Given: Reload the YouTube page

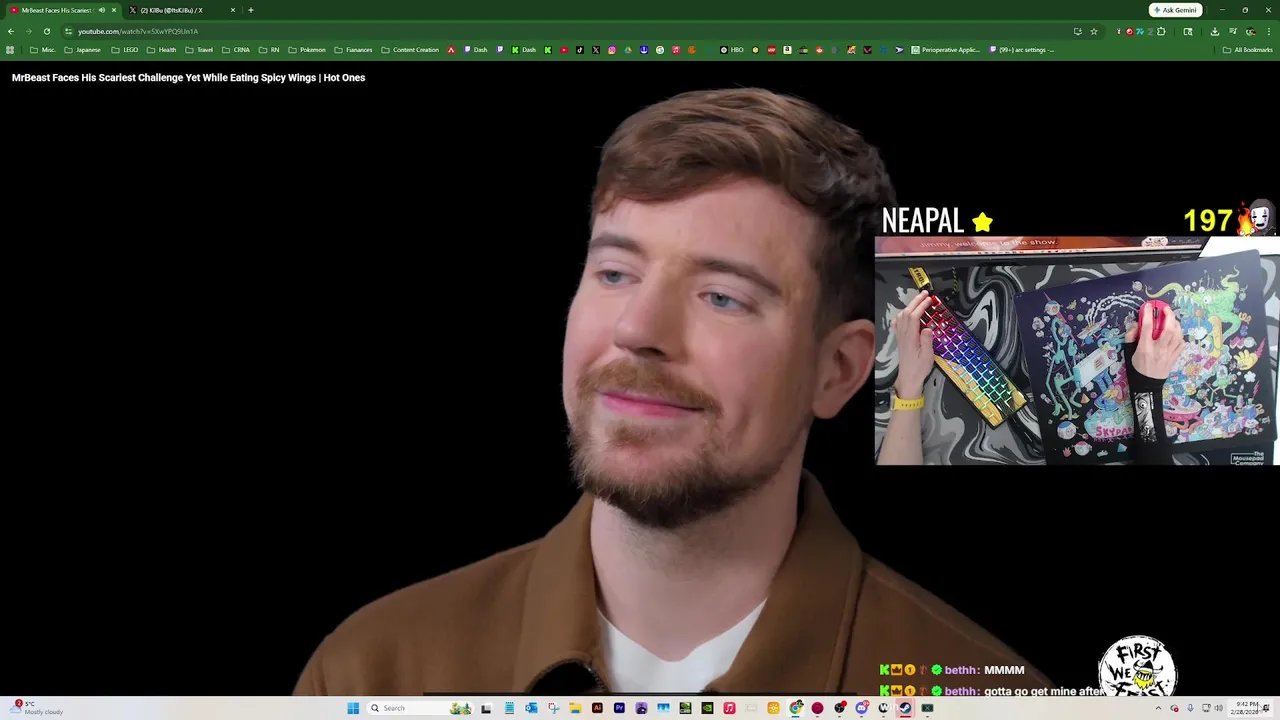Looking at the screenshot, I should tap(46, 31).
